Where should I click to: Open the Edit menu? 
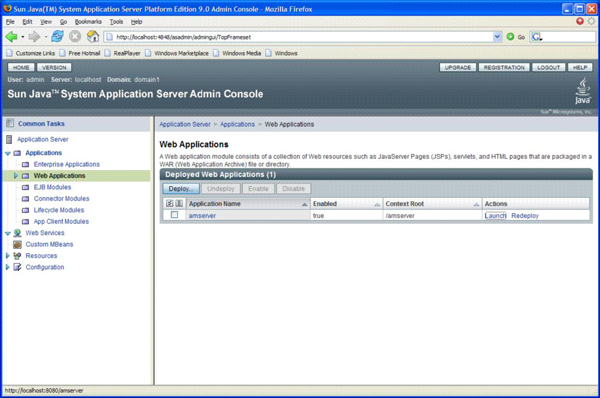click(27, 22)
